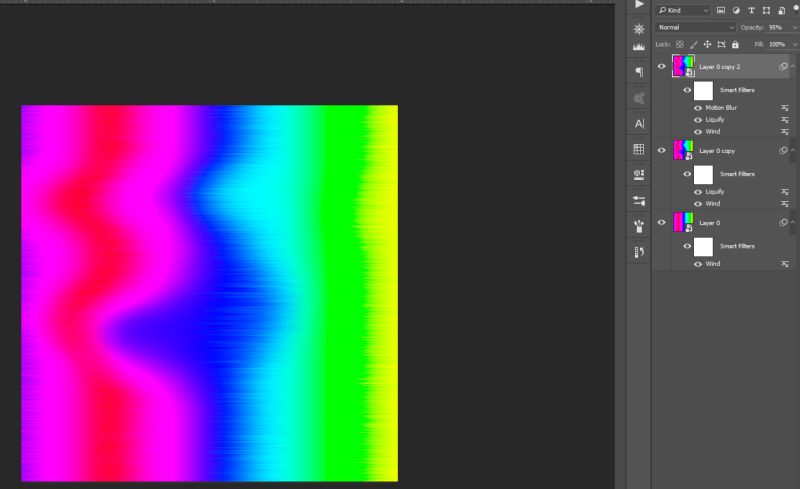Edit Wind blending options on Layer 0 copy

tap(785, 204)
